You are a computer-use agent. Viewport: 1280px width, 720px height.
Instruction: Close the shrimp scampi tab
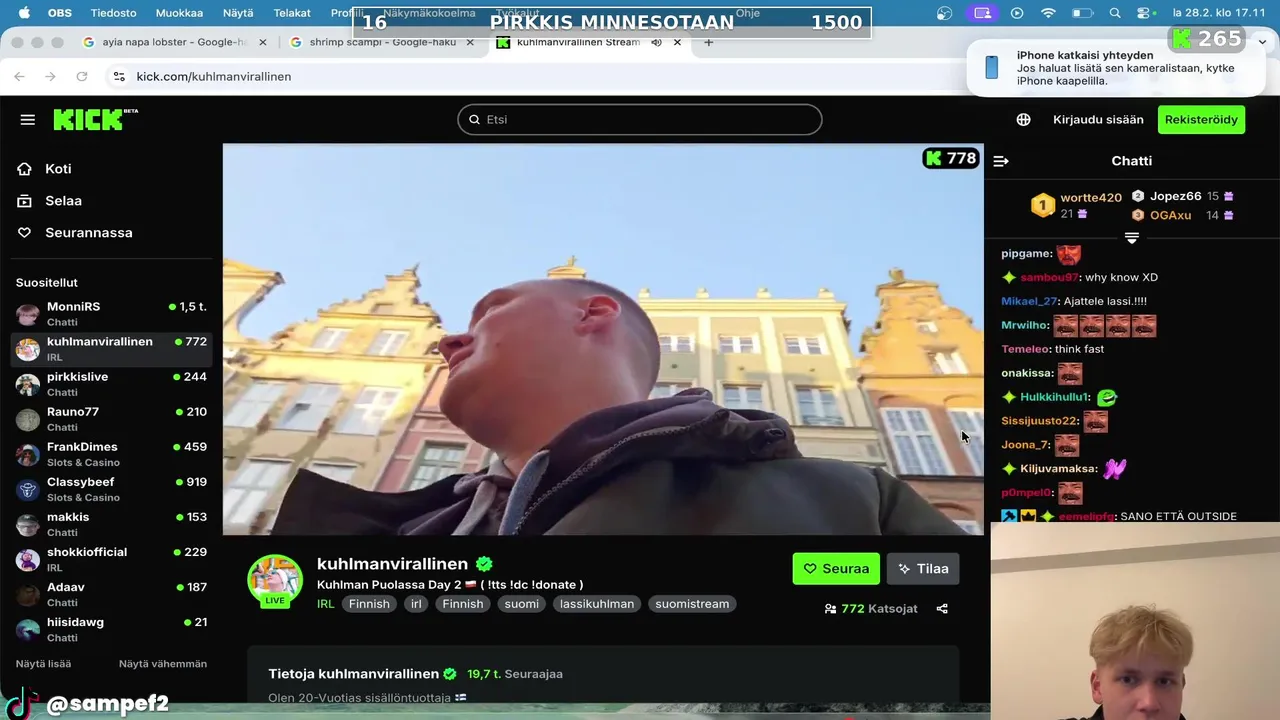[470, 42]
